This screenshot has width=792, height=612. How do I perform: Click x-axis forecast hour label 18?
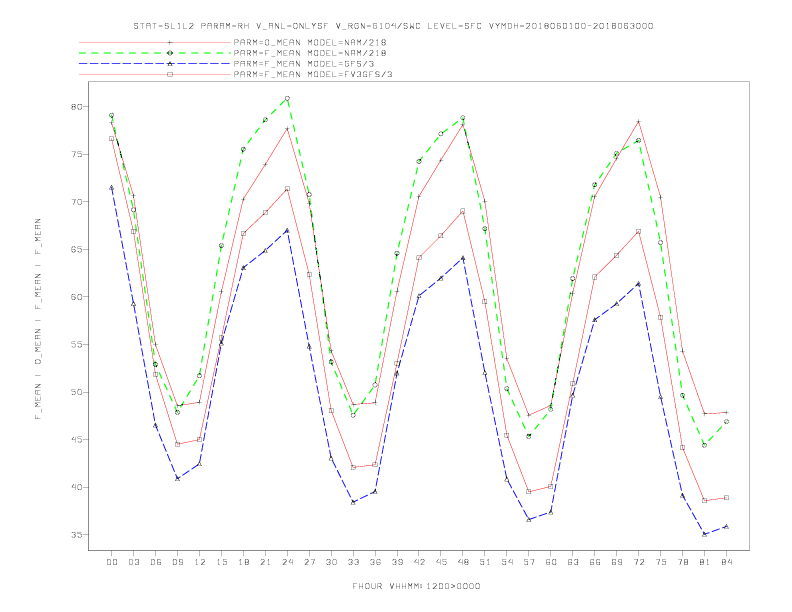click(x=243, y=562)
